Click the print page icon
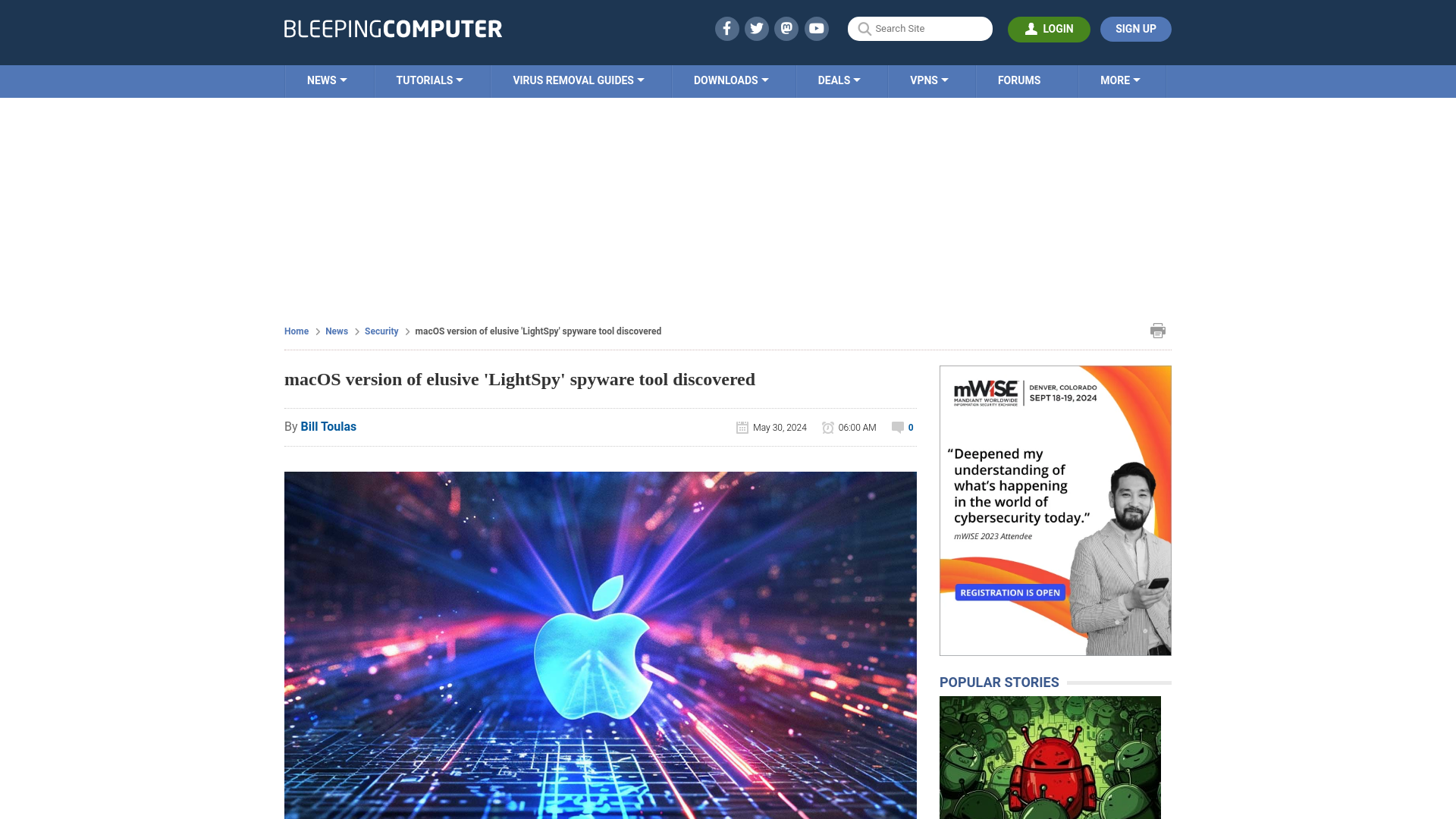The height and width of the screenshot is (819, 1456). tap(1158, 330)
